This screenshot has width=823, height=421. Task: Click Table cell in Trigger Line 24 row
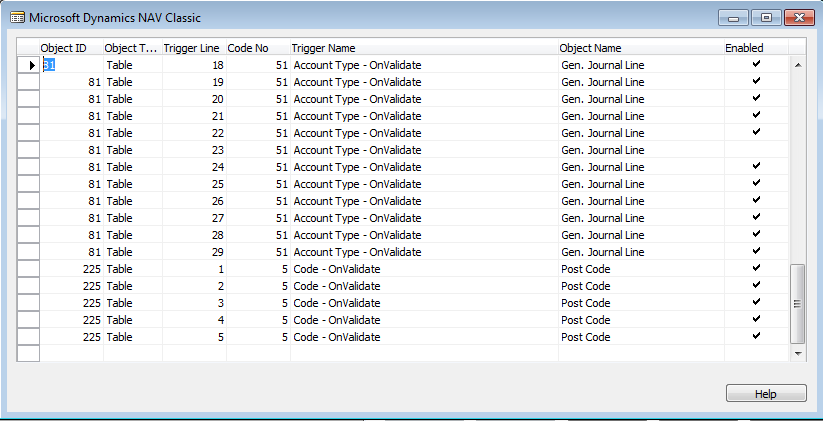pyautogui.click(x=133, y=167)
